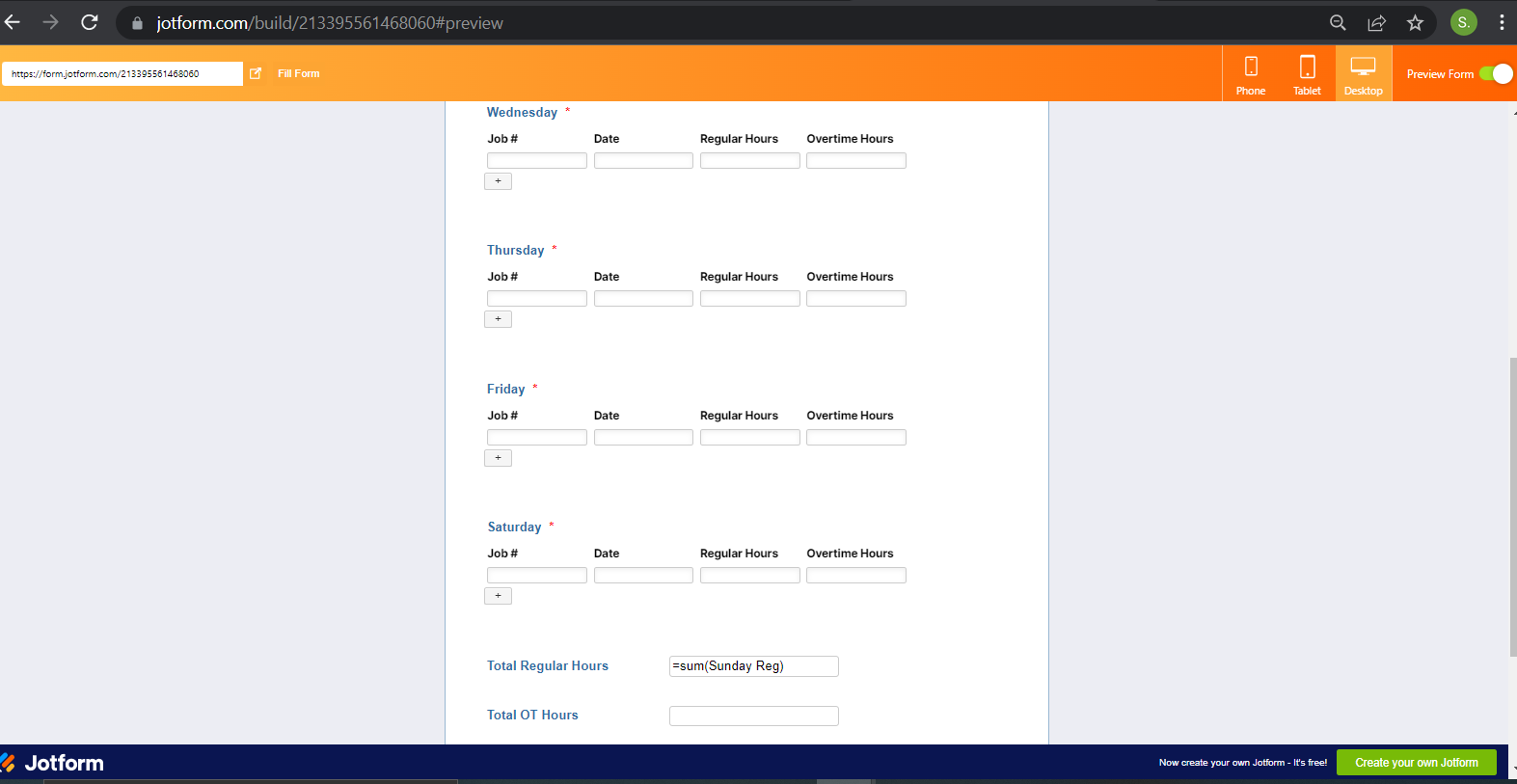
Task: Click the browser share icon
Action: point(1376,23)
